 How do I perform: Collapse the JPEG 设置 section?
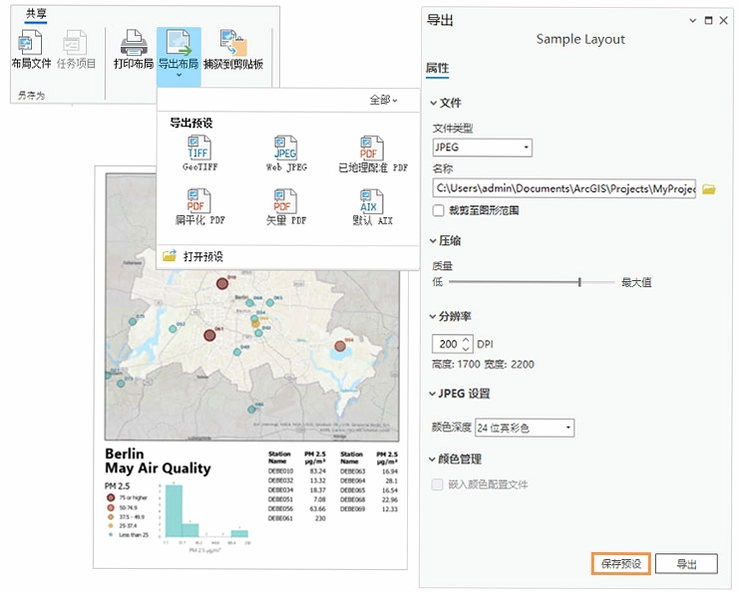tap(433, 394)
